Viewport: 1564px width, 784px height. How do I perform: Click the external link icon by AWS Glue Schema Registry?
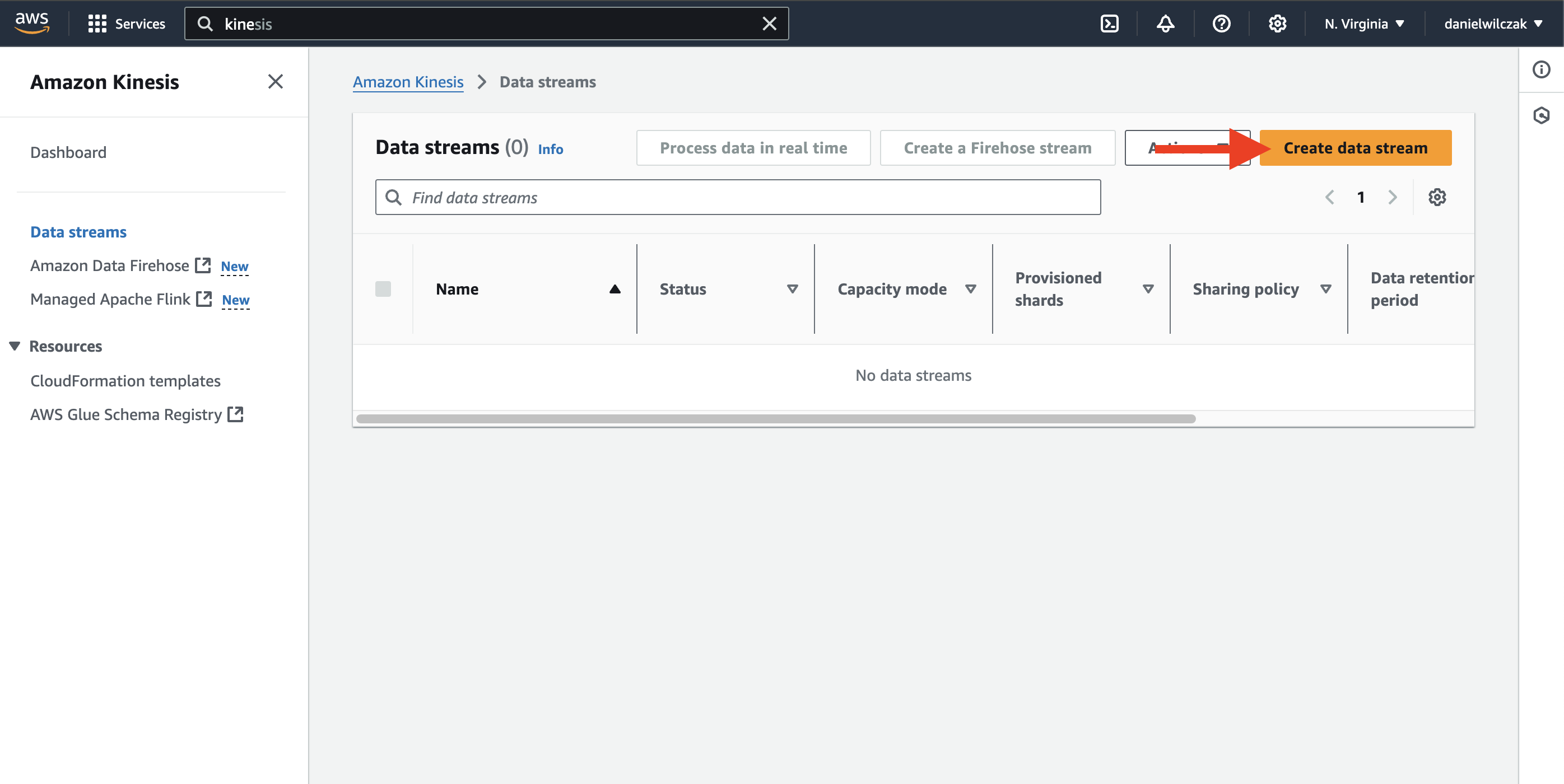pos(235,414)
